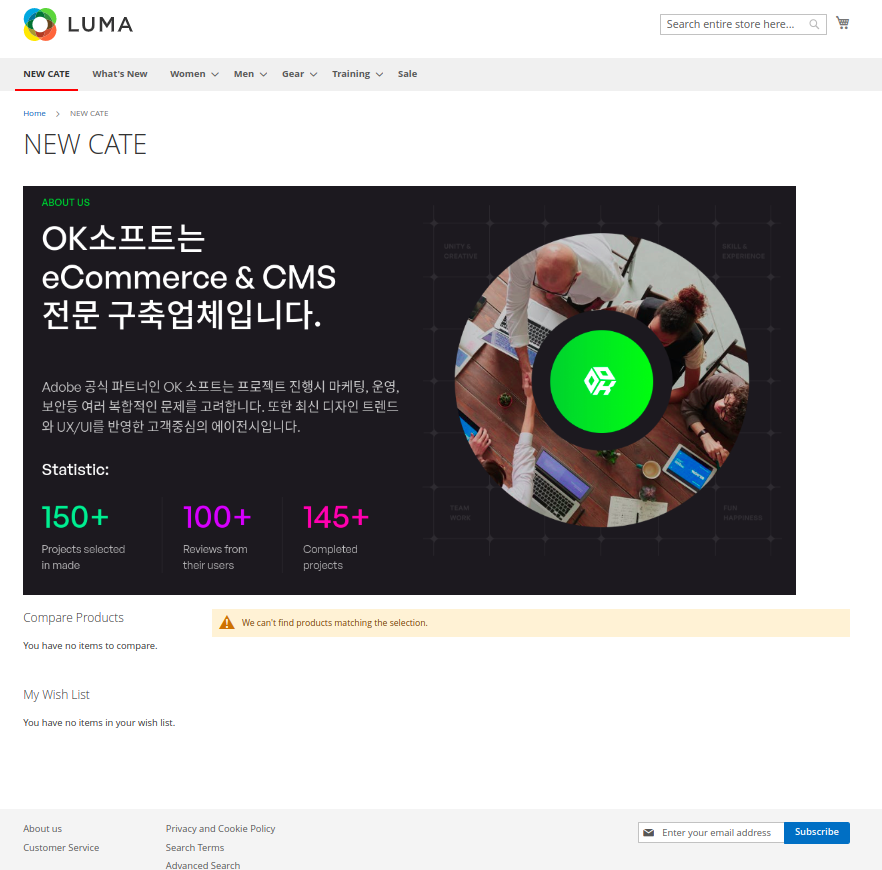The height and width of the screenshot is (870, 882).
Task: Open the shopping cart icon
Action: point(842,23)
